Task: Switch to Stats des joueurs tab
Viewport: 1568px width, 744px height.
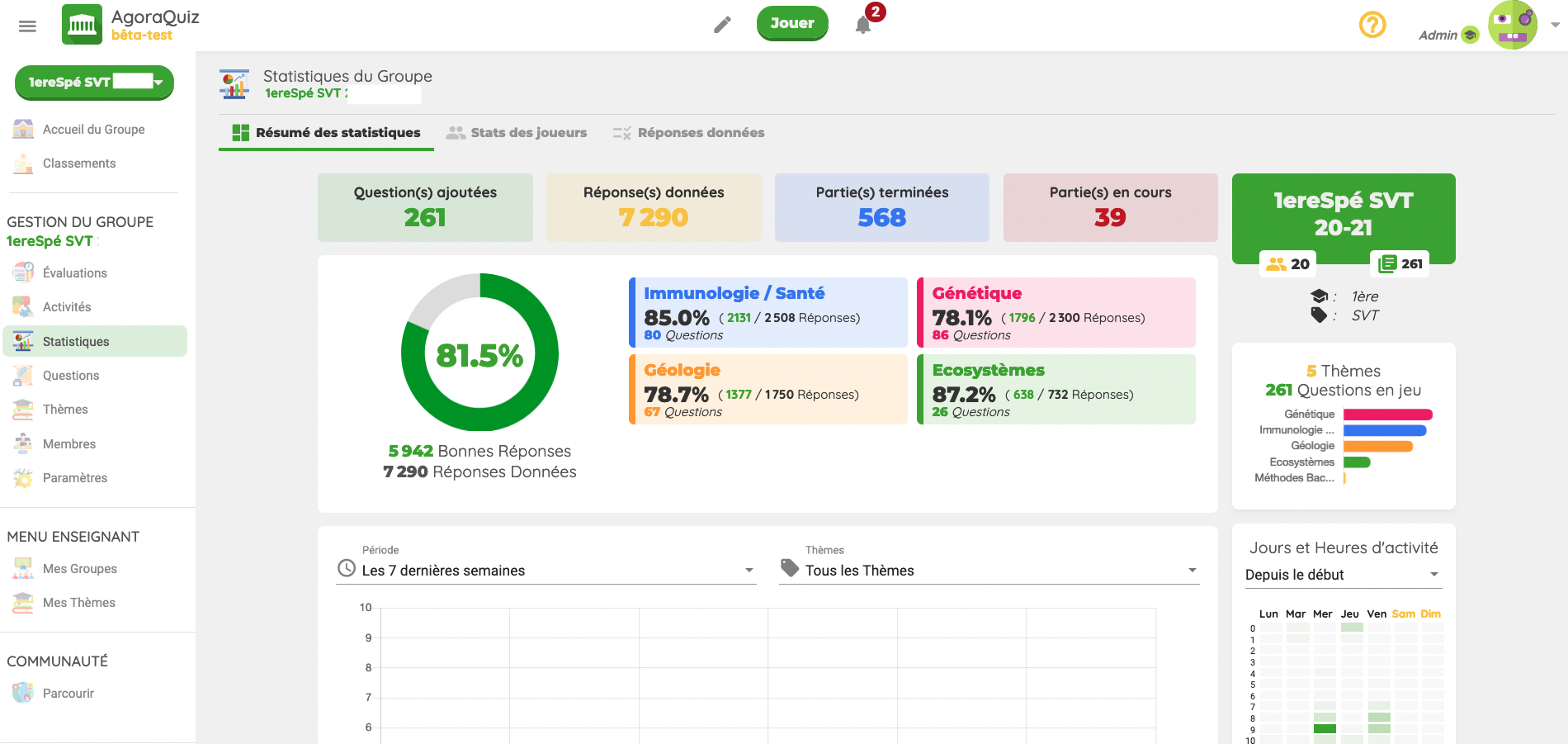Action: [x=517, y=133]
